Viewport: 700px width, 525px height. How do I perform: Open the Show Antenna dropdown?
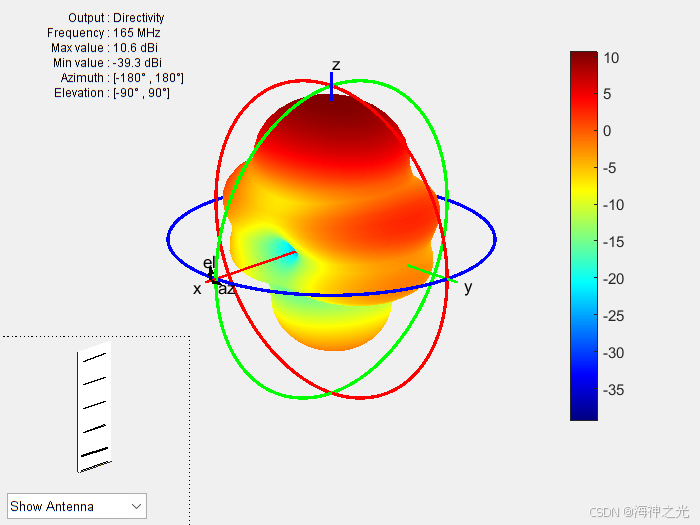point(77,506)
